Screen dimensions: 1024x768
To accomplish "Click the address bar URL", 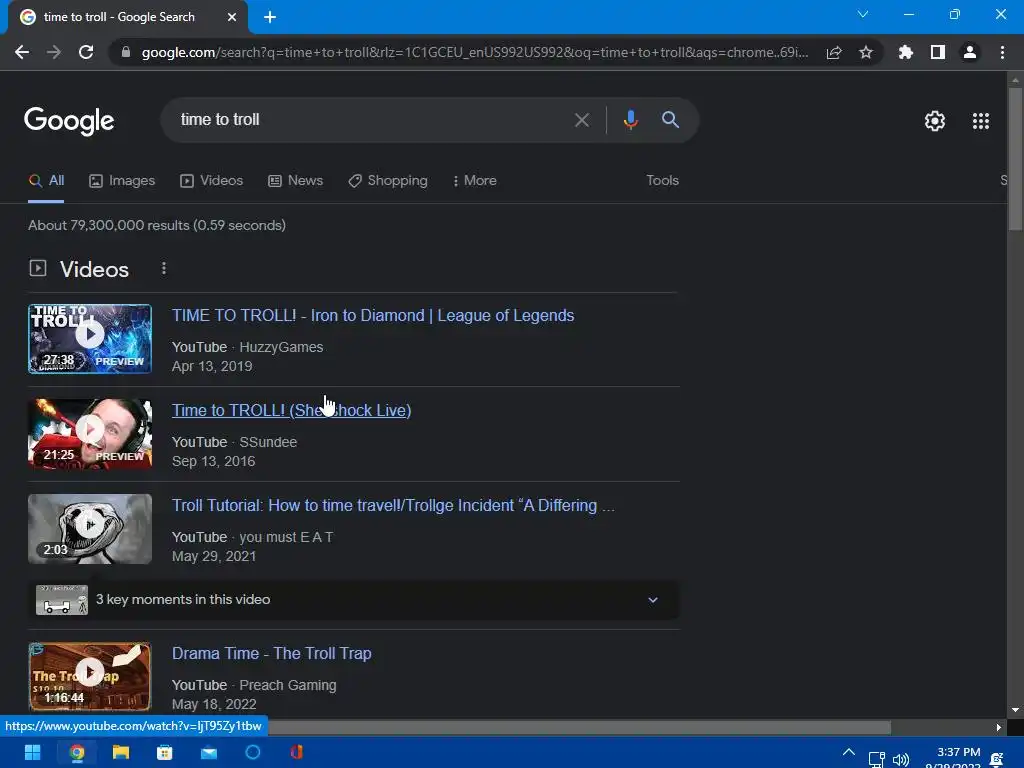I will tap(475, 52).
